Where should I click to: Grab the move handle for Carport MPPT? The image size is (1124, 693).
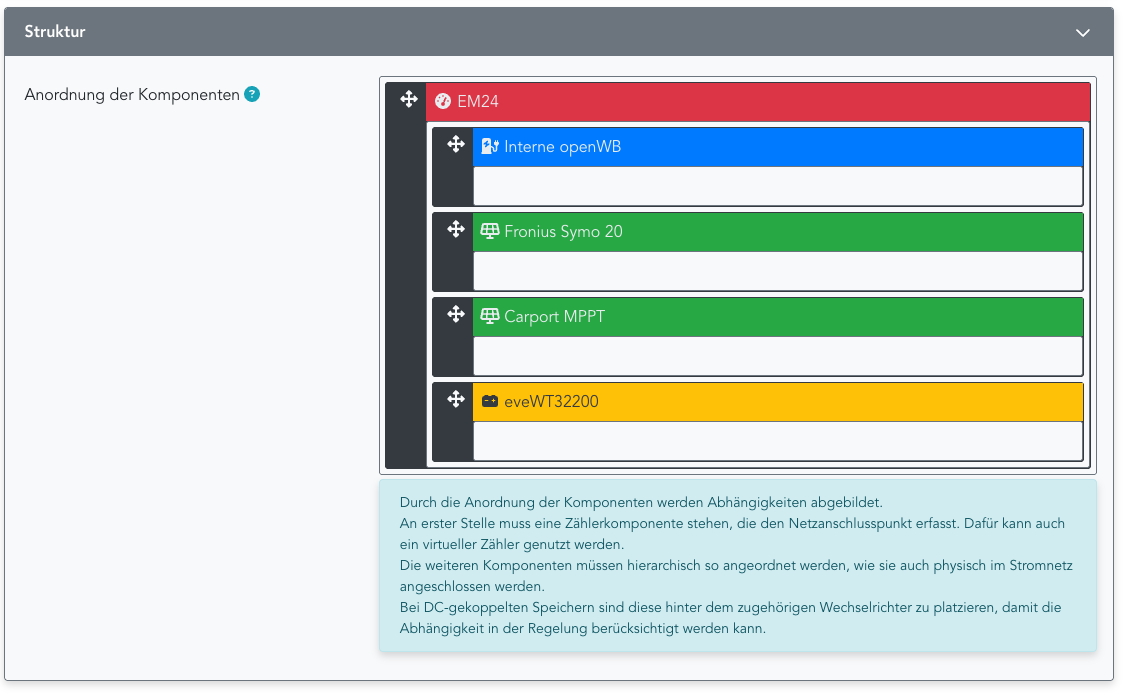[456, 314]
